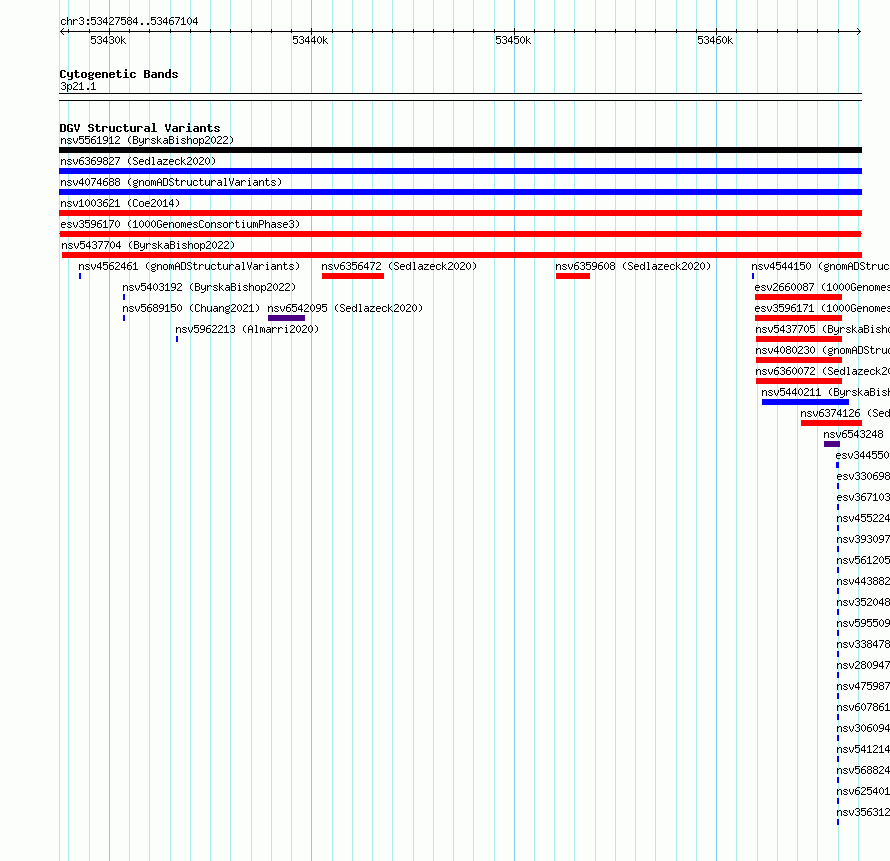
Task: Click the blue bar under nsv6369827
Action: coord(460,171)
